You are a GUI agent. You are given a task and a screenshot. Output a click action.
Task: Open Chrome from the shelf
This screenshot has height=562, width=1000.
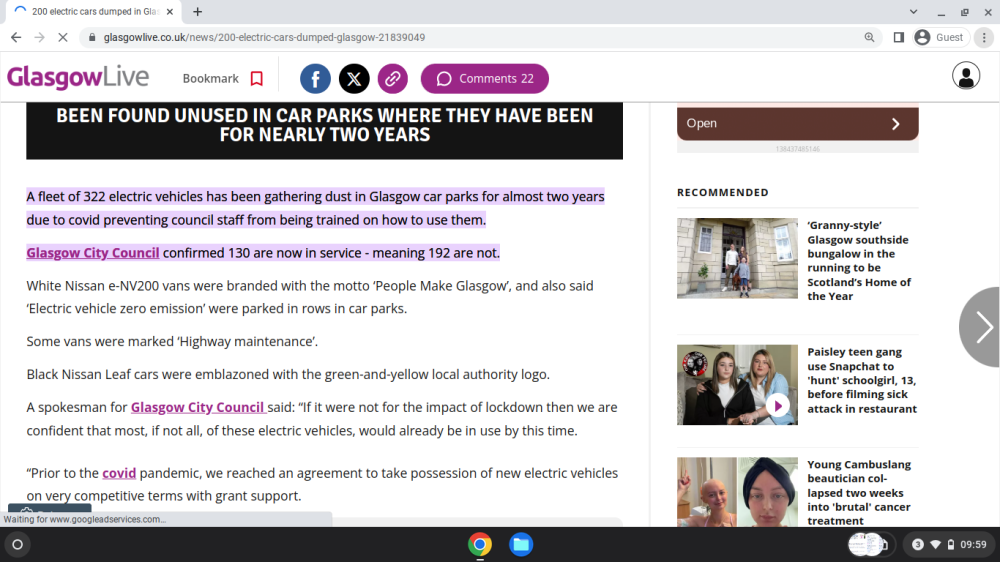tap(480, 544)
